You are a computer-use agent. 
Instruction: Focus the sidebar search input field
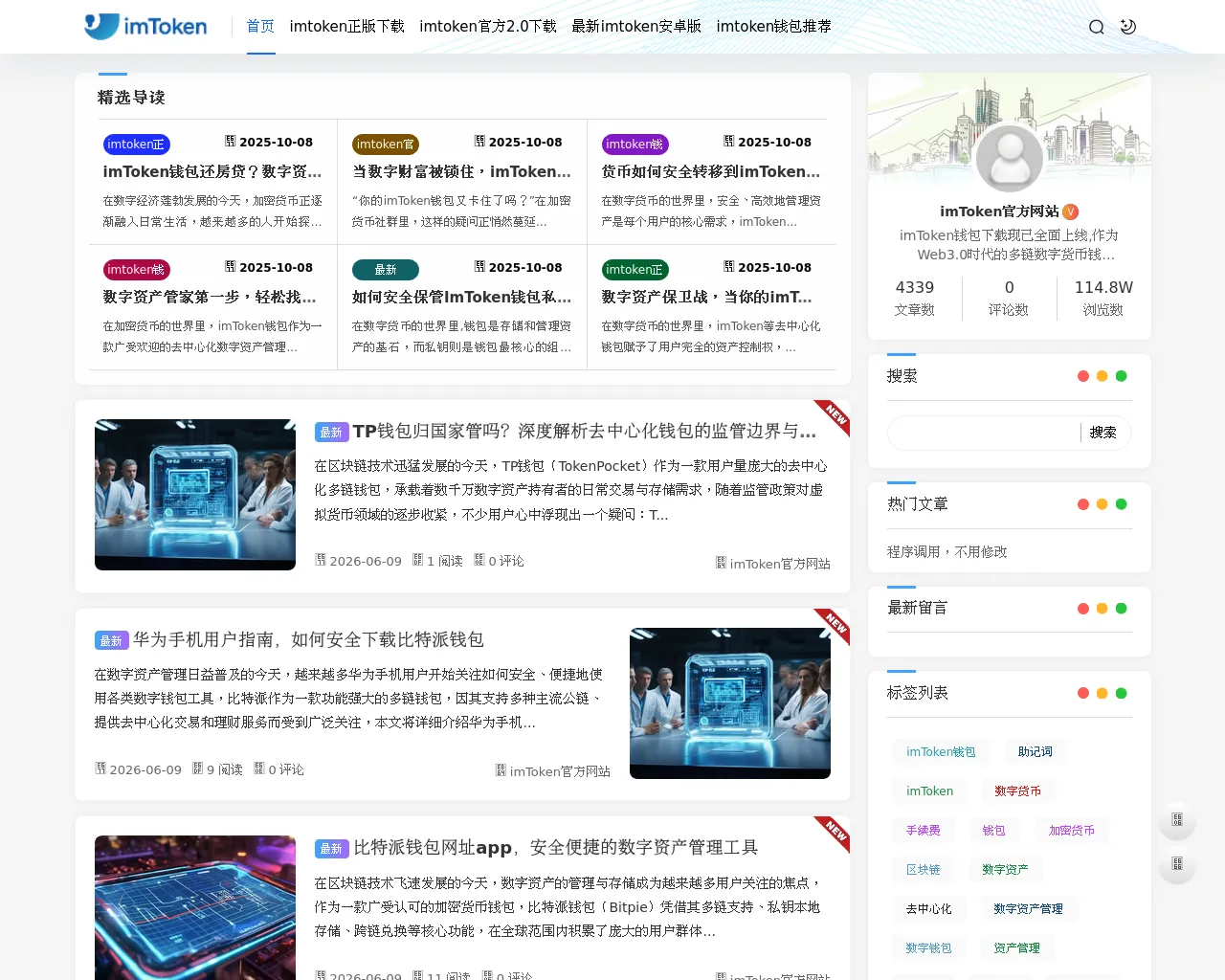[x=984, y=433]
